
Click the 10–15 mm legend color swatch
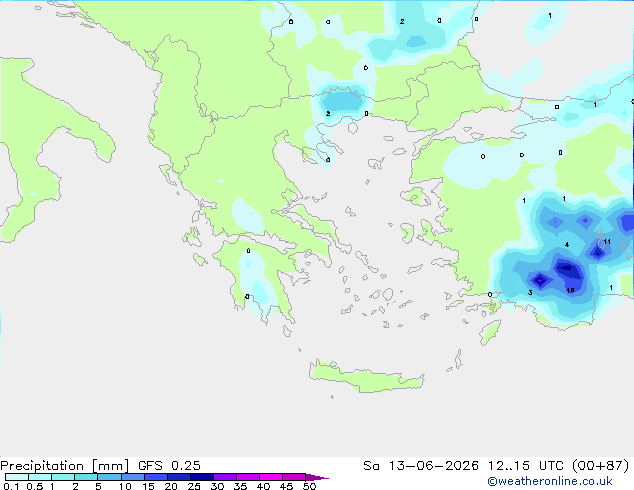[132, 477]
